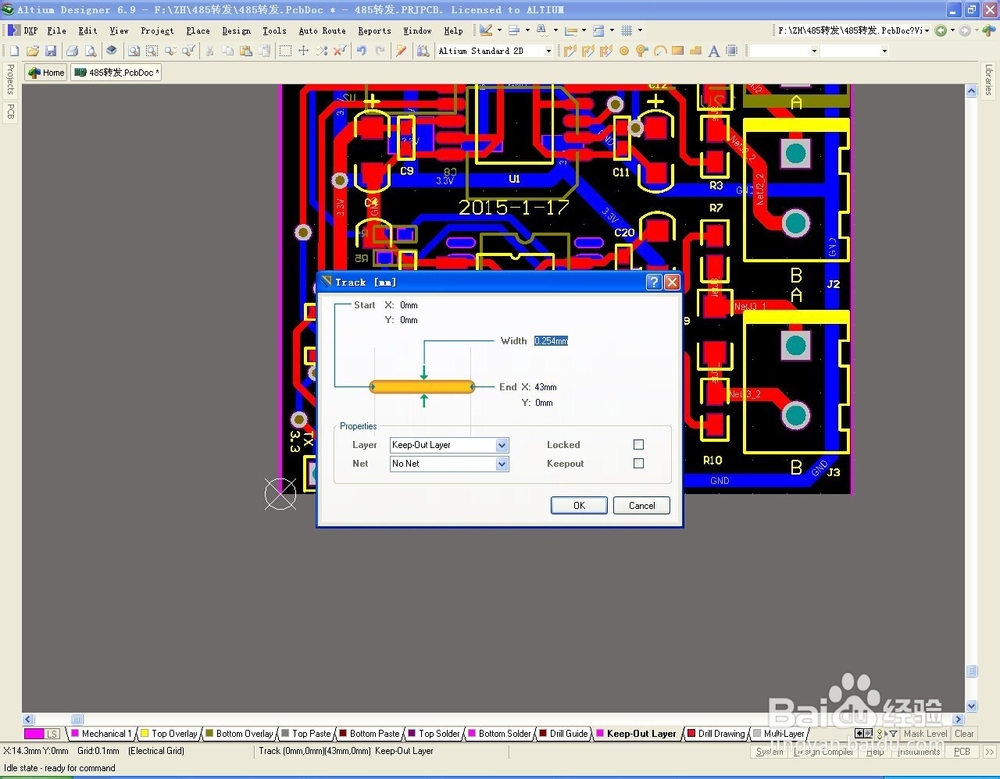The height and width of the screenshot is (779, 1000).
Task: Click the track Width value field
Action: pos(551,341)
